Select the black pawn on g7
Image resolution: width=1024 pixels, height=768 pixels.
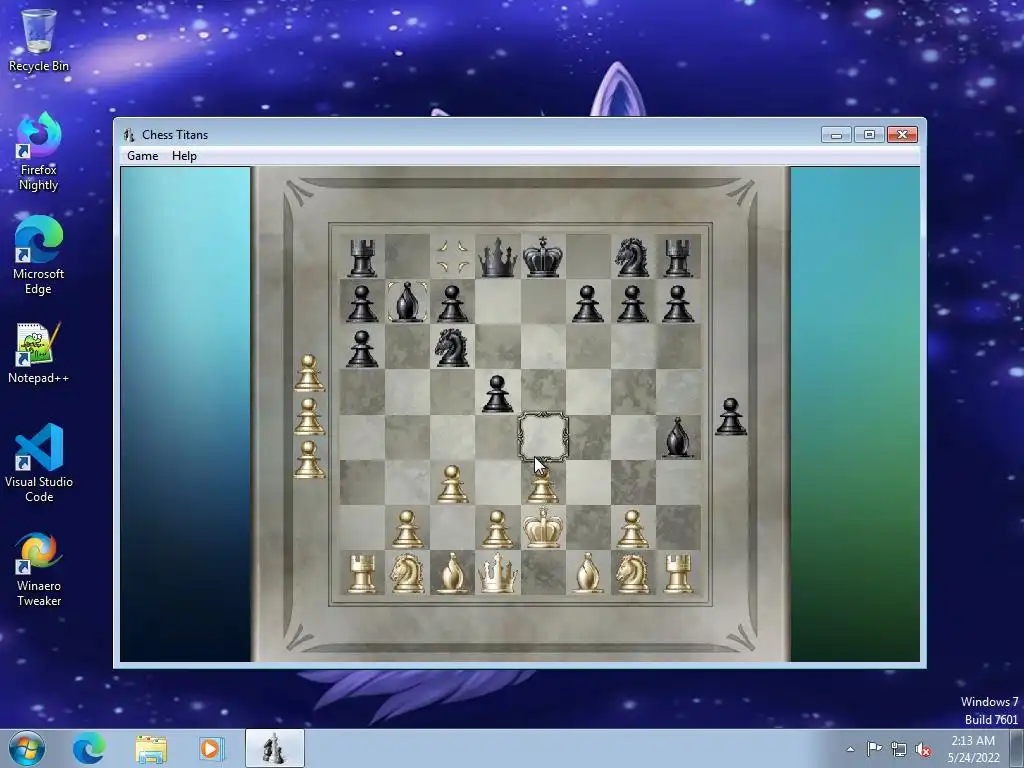(x=632, y=303)
